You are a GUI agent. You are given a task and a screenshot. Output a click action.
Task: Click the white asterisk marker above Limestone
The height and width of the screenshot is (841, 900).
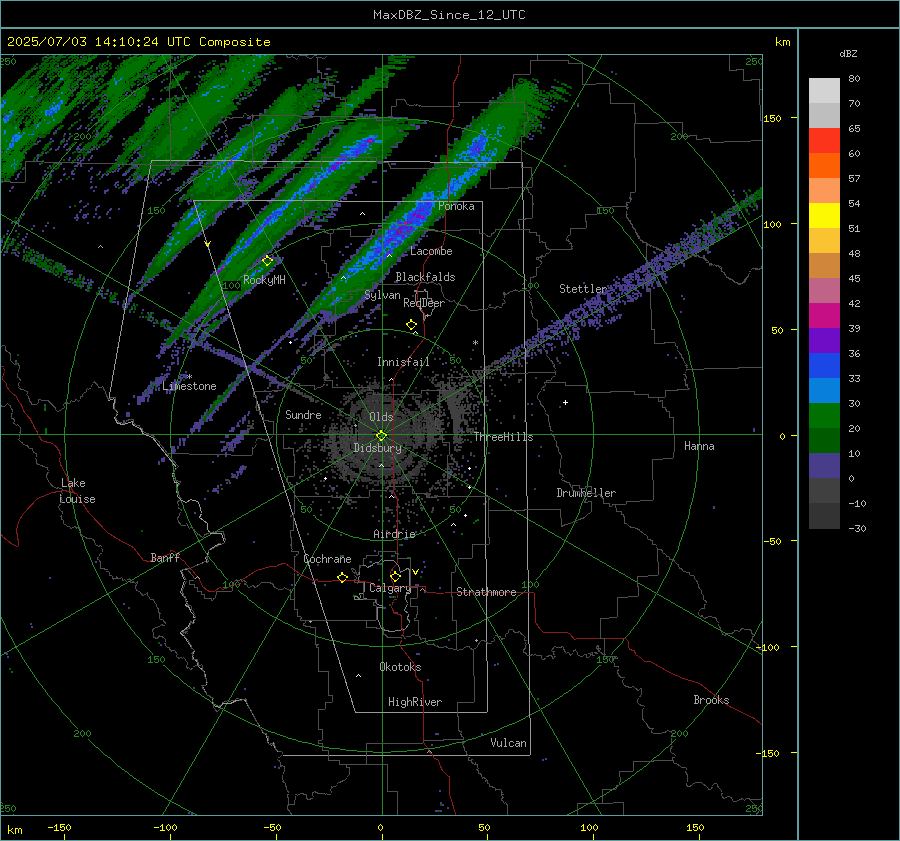tap(190, 377)
